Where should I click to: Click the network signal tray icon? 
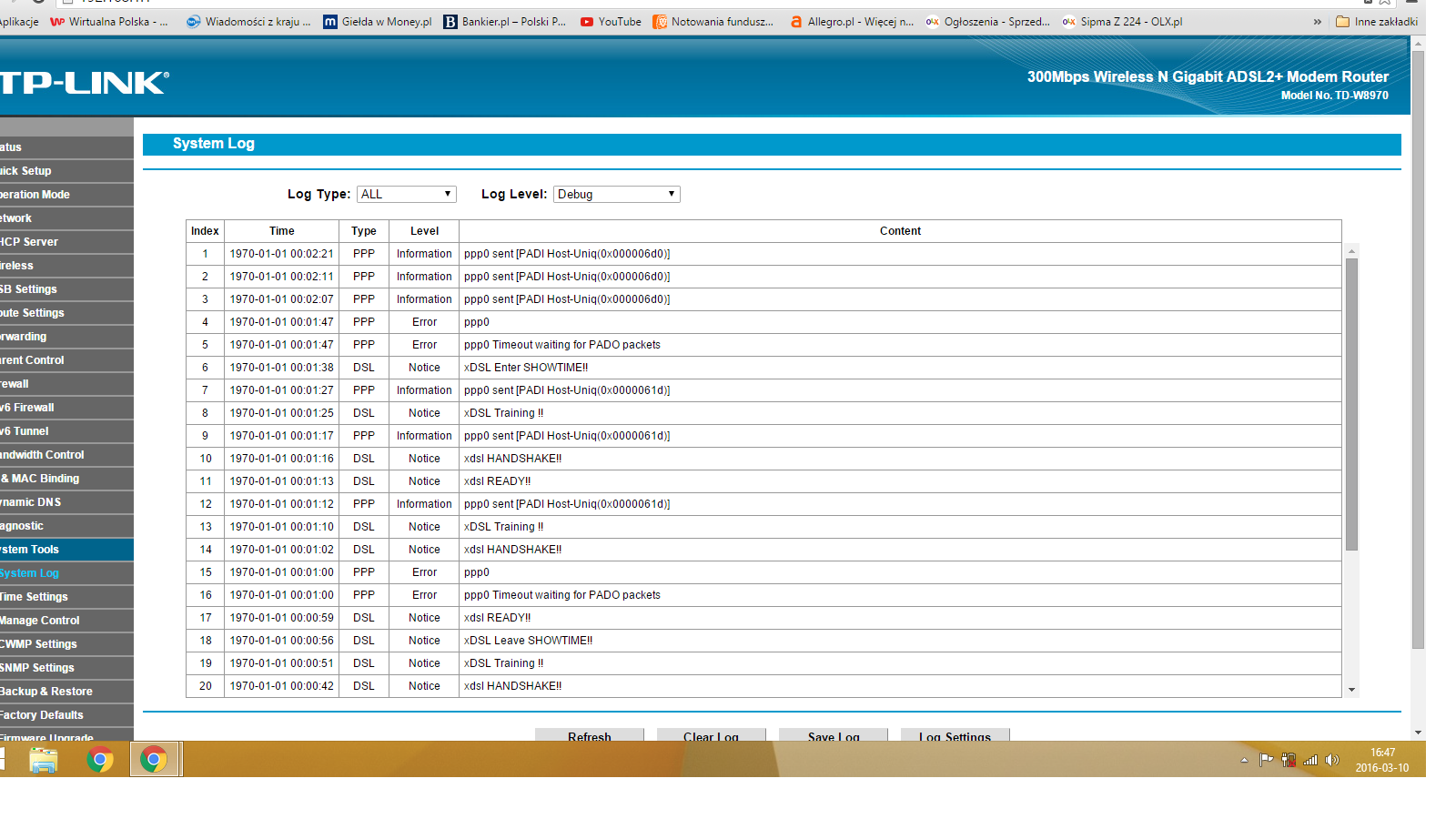(1310, 760)
